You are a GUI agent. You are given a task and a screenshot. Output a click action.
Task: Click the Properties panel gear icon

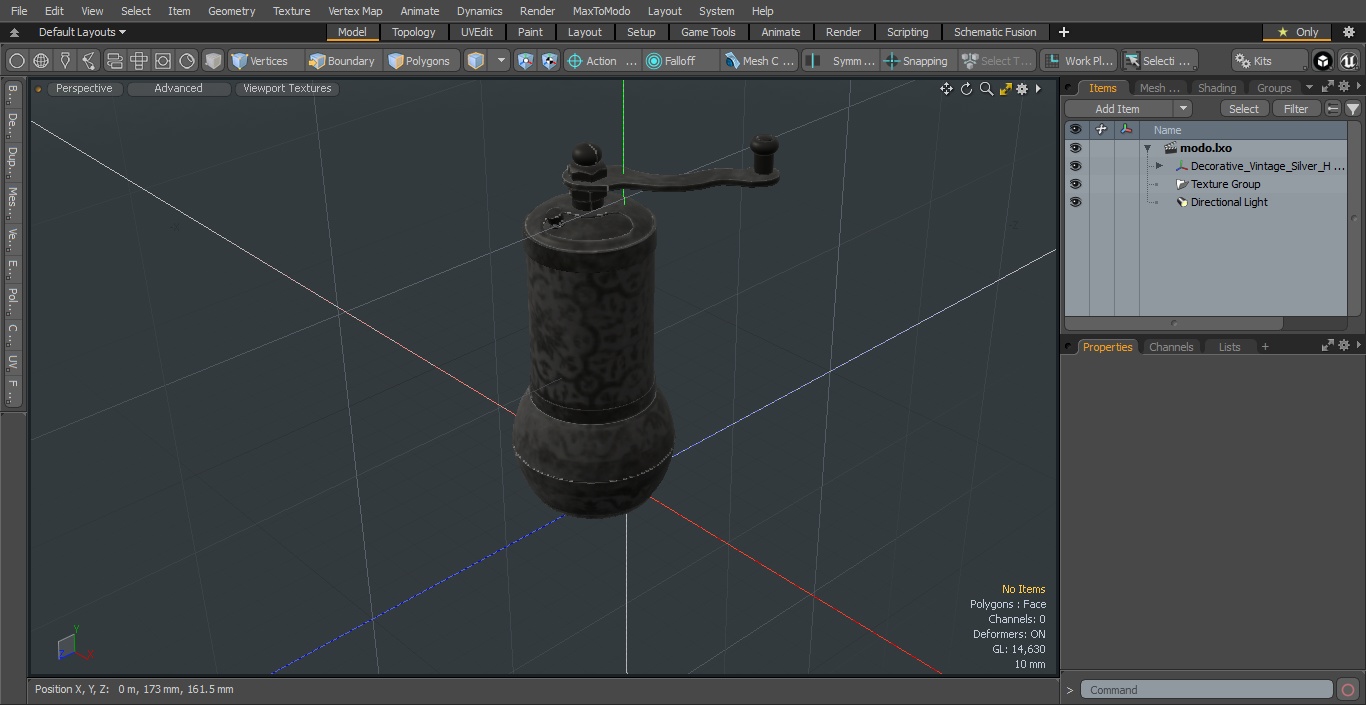tap(1344, 345)
